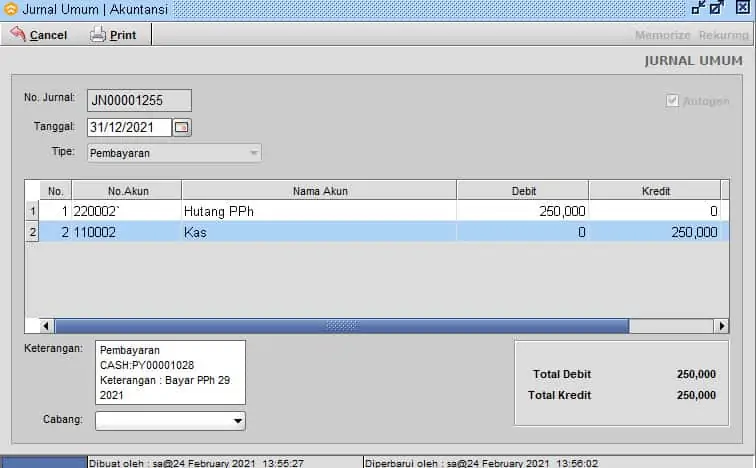Click the Debit column header
756x468 pixels.
[x=523, y=191]
